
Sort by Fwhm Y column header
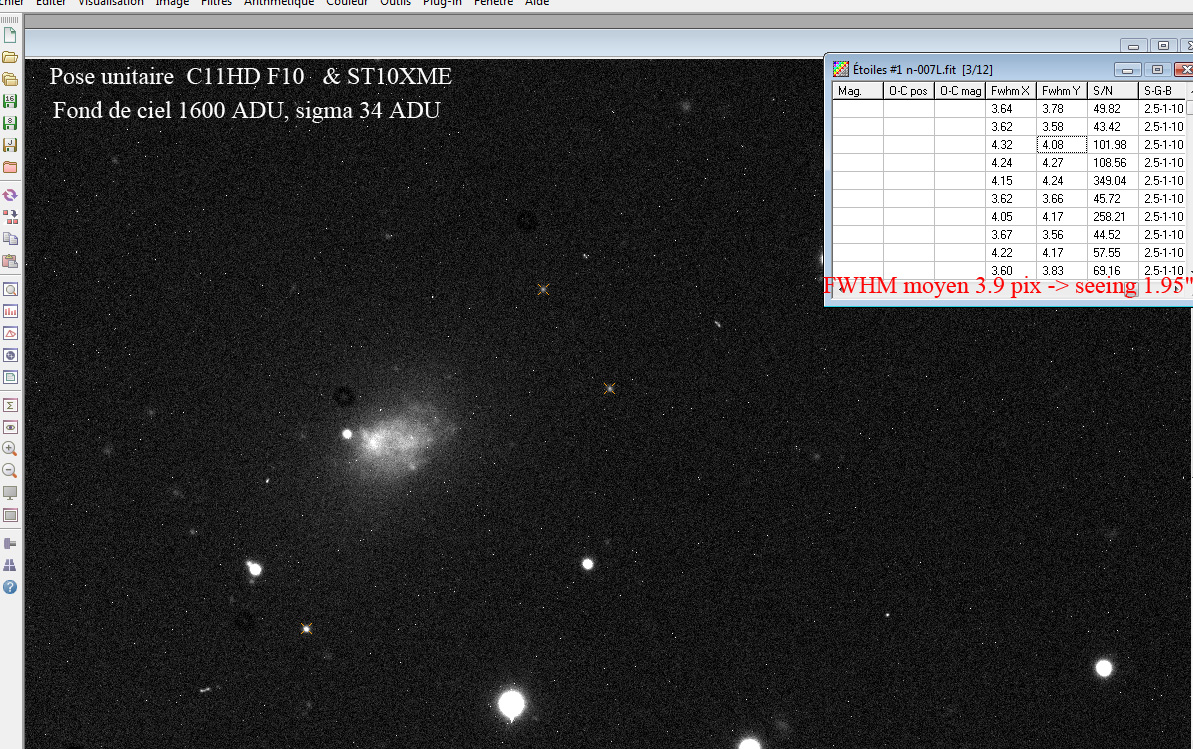tap(1061, 91)
